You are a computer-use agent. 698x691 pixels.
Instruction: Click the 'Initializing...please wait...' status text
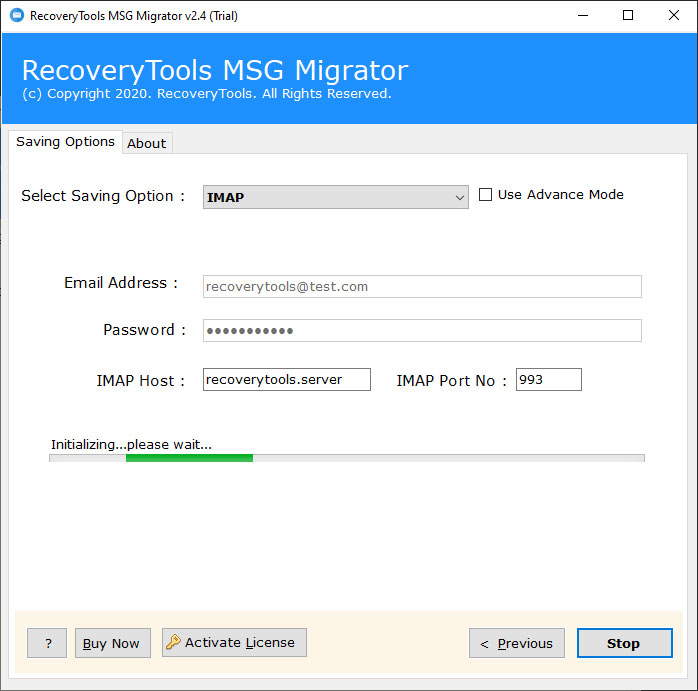click(131, 444)
